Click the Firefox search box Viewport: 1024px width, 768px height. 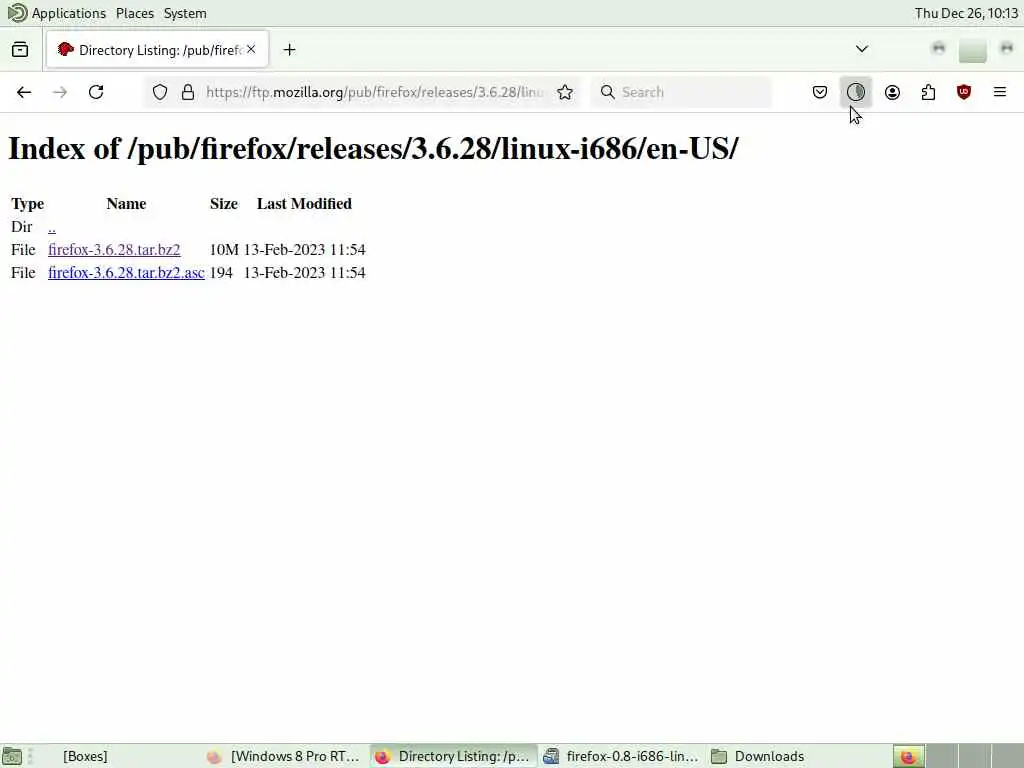681,92
